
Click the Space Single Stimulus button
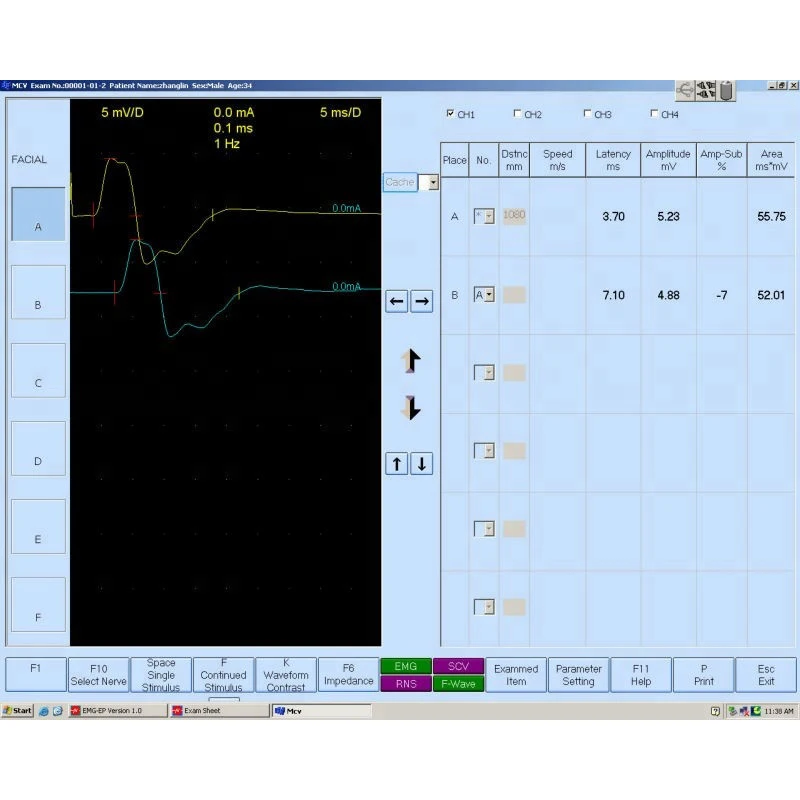161,674
